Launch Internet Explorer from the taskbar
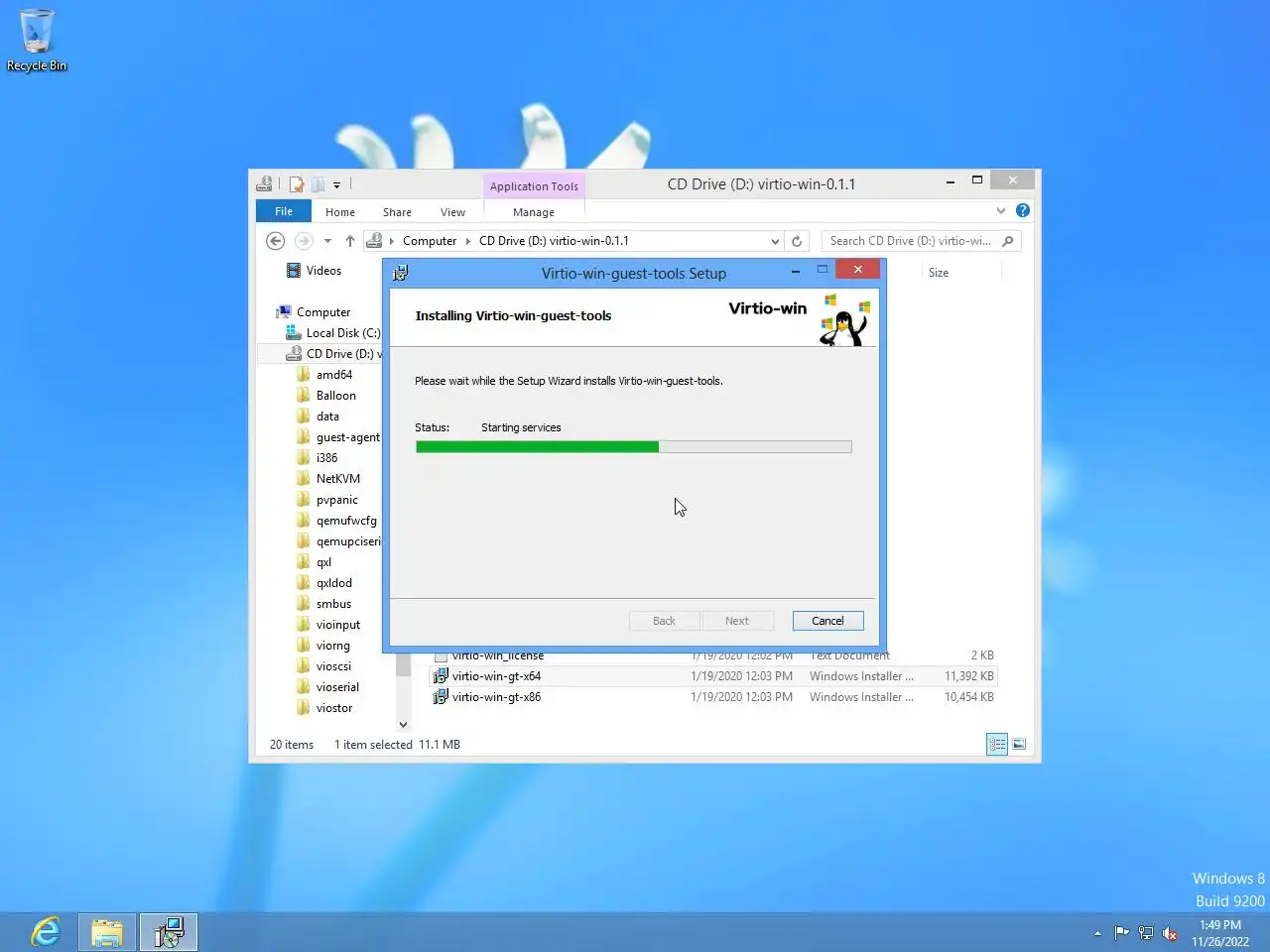Viewport: 1270px width, 952px height. pyautogui.click(x=46, y=932)
